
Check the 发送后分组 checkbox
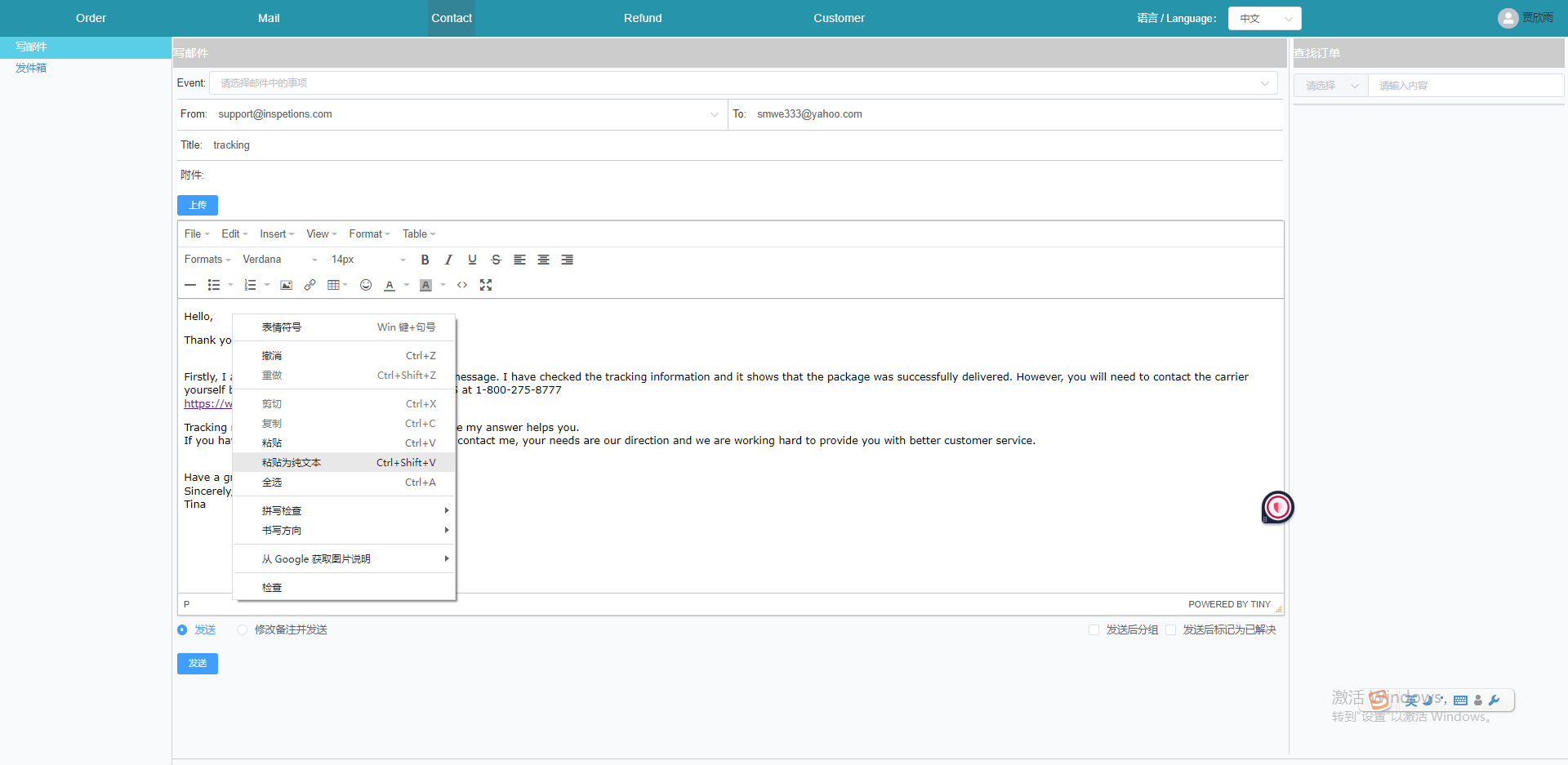coord(1094,630)
